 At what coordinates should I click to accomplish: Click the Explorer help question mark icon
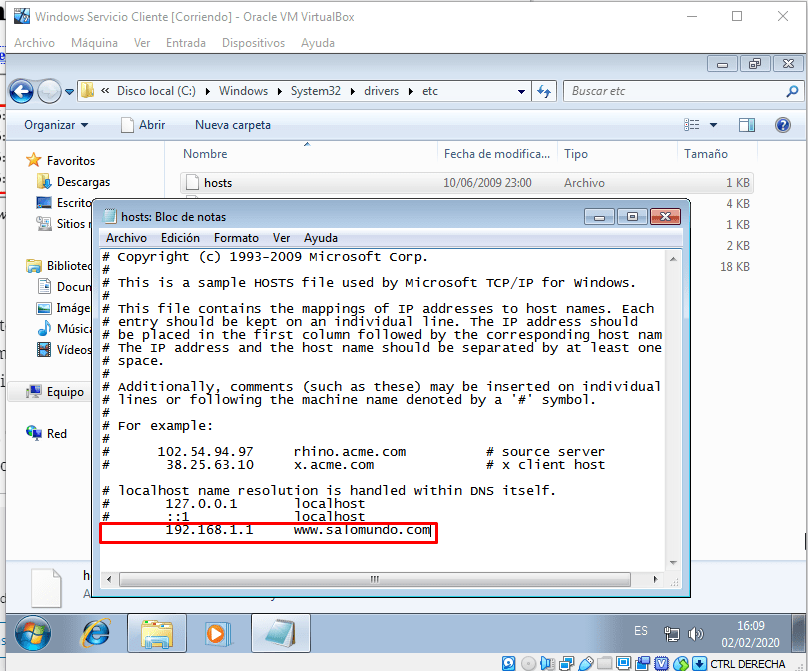click(783, 125)
